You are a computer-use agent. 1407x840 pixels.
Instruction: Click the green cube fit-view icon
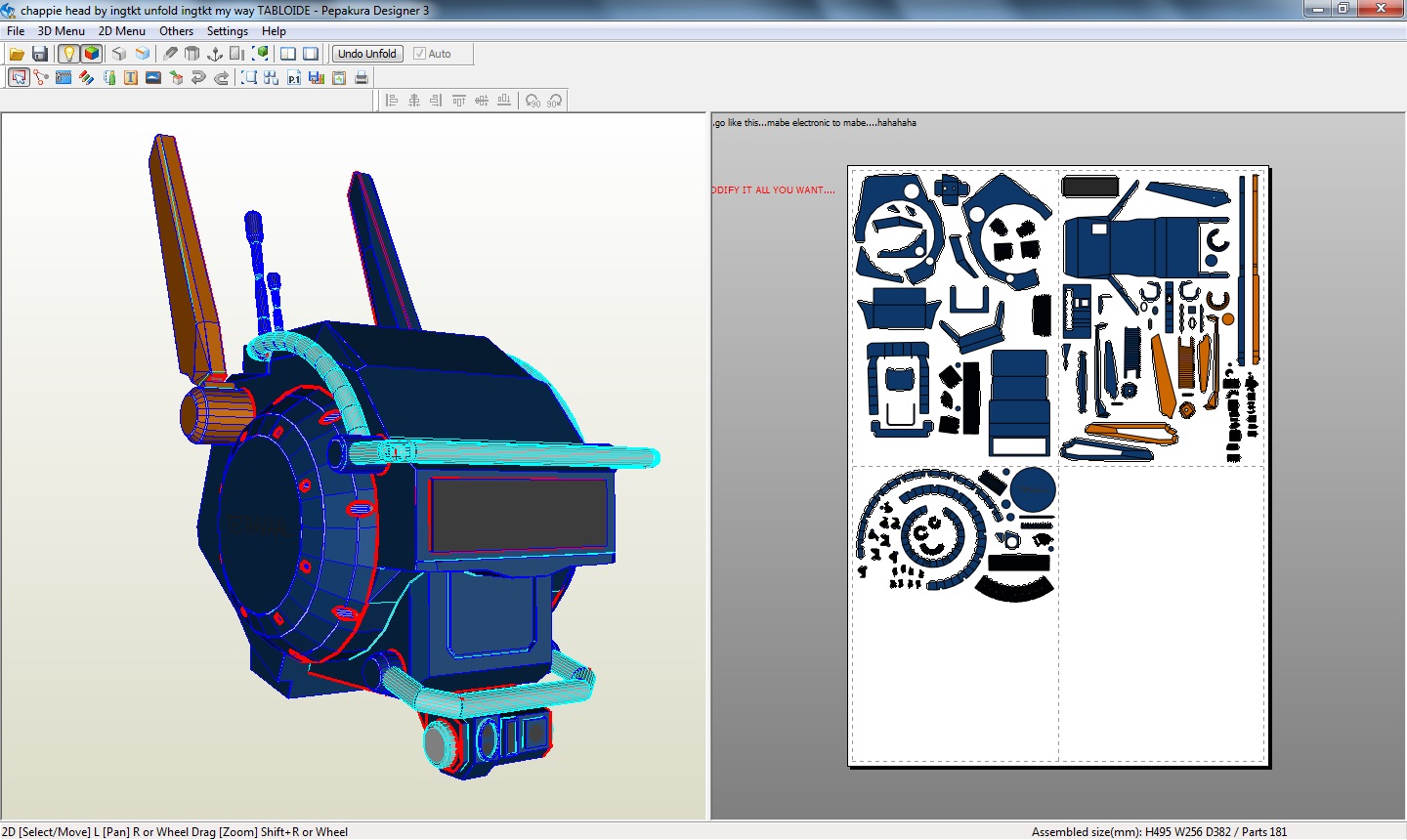point(261,54)
